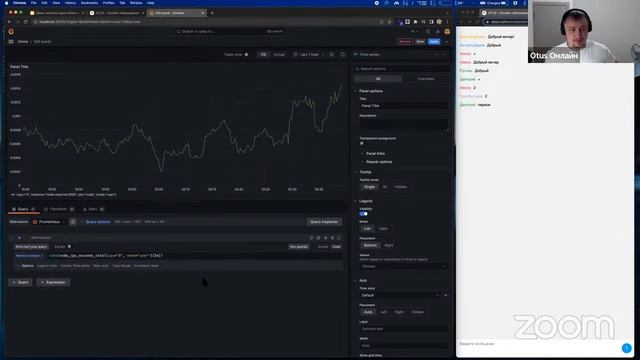Expand Query options

coord(97,222)
